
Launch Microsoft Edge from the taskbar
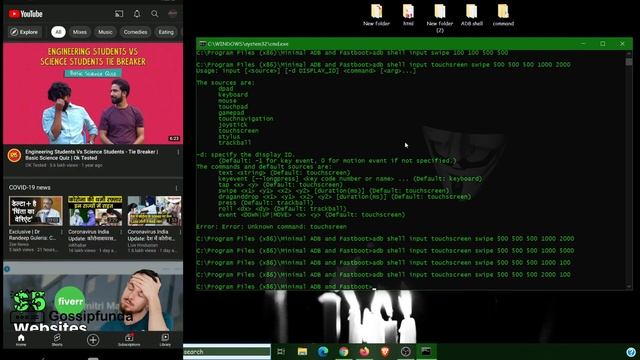click(x=323, y=351)
